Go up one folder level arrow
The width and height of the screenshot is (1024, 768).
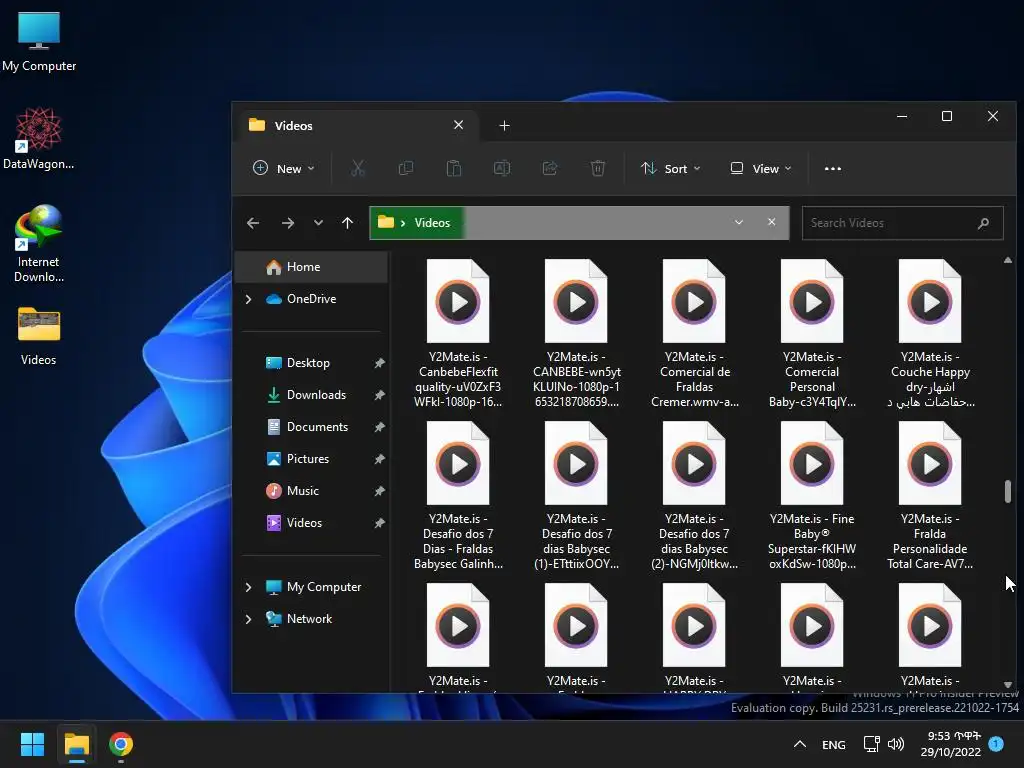pos(347,223)
